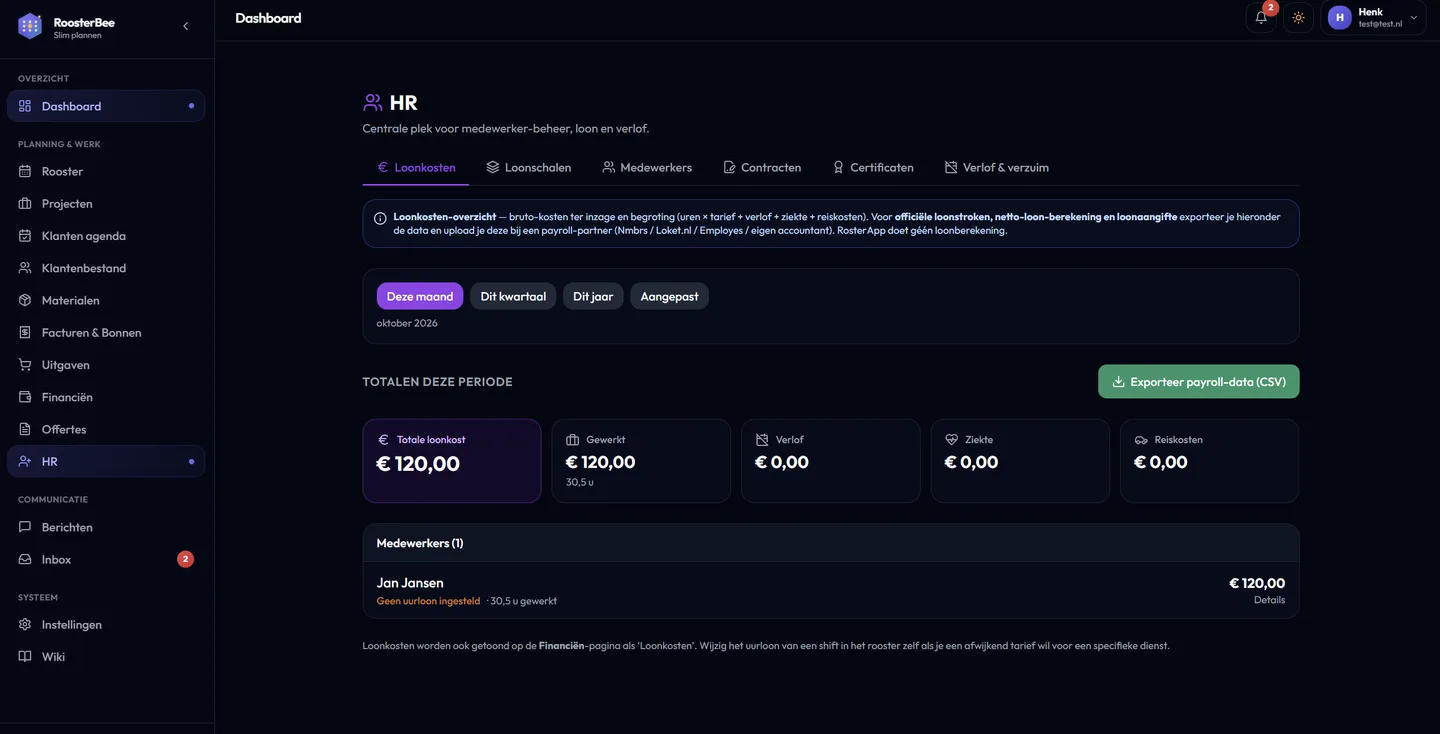Image resolution: width=1440 pixels, height=734 pixels.
Task: Choose the Dit jaar period
Action: tap(593, 296)
